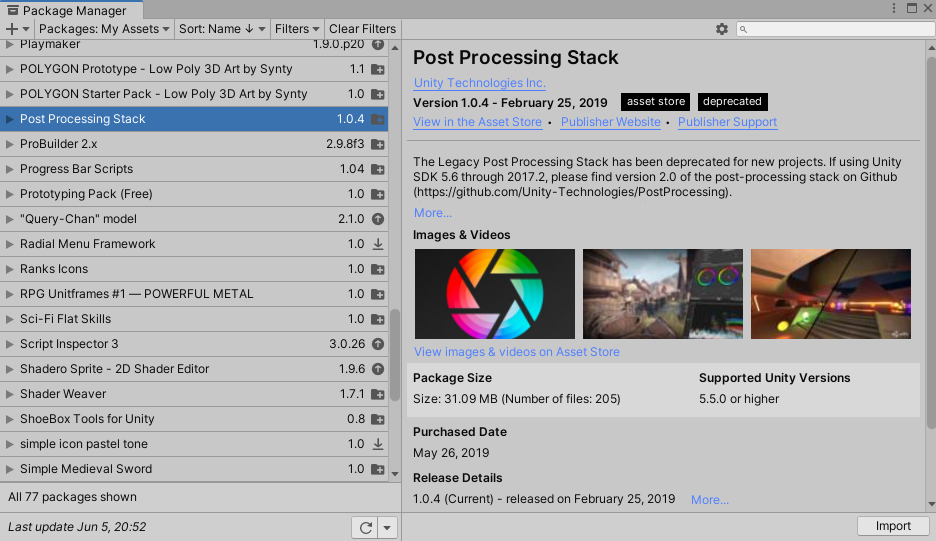The width and height of the screenshot is (936, 541).
Task: Click import icon for ProBuilder 2.x
Action: coord(378,145)
